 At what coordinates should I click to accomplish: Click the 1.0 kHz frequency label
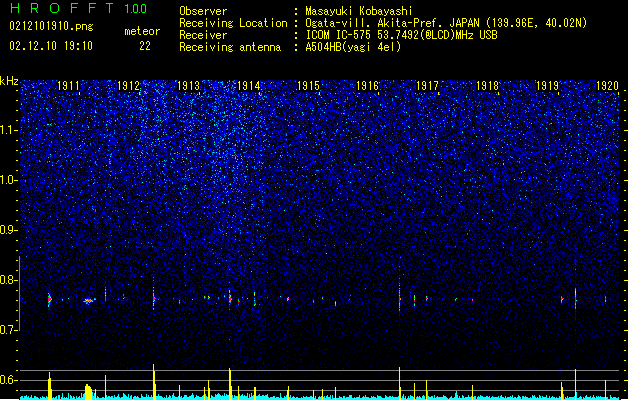click(8, 180)
